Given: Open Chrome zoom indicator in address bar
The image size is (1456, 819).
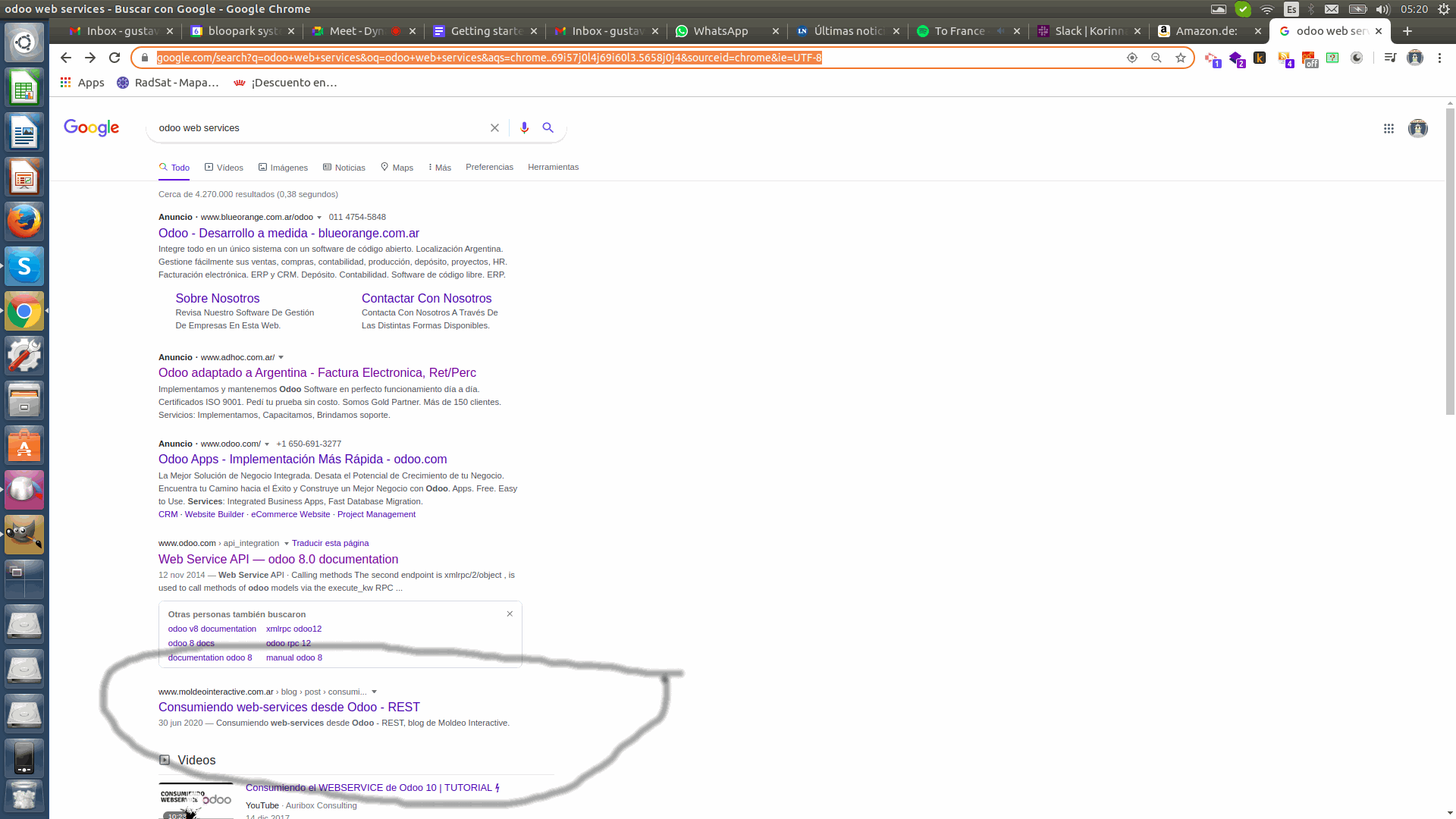Looking at the screenshot, I should 1156,58.
